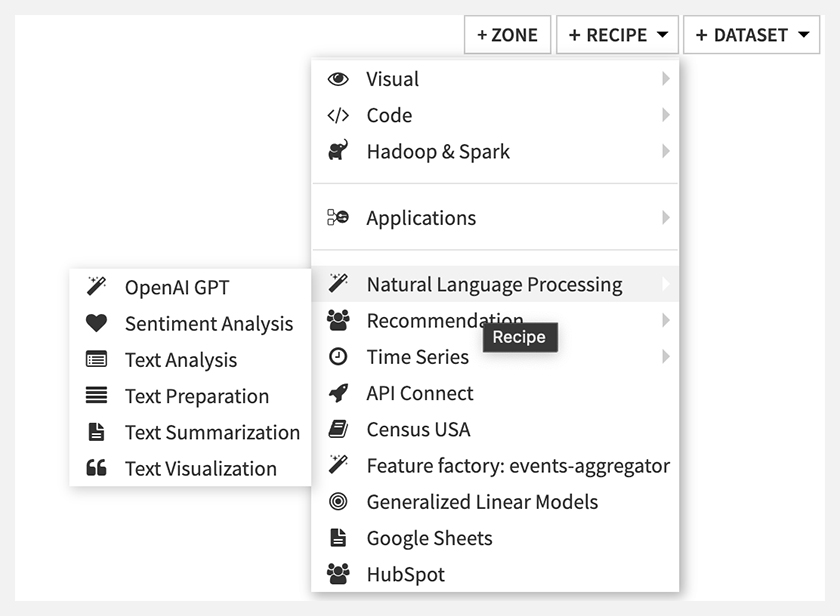Click the rocket icon for API Connect
The height and width of the screenshot is (616, 840).
pos(338,393)
